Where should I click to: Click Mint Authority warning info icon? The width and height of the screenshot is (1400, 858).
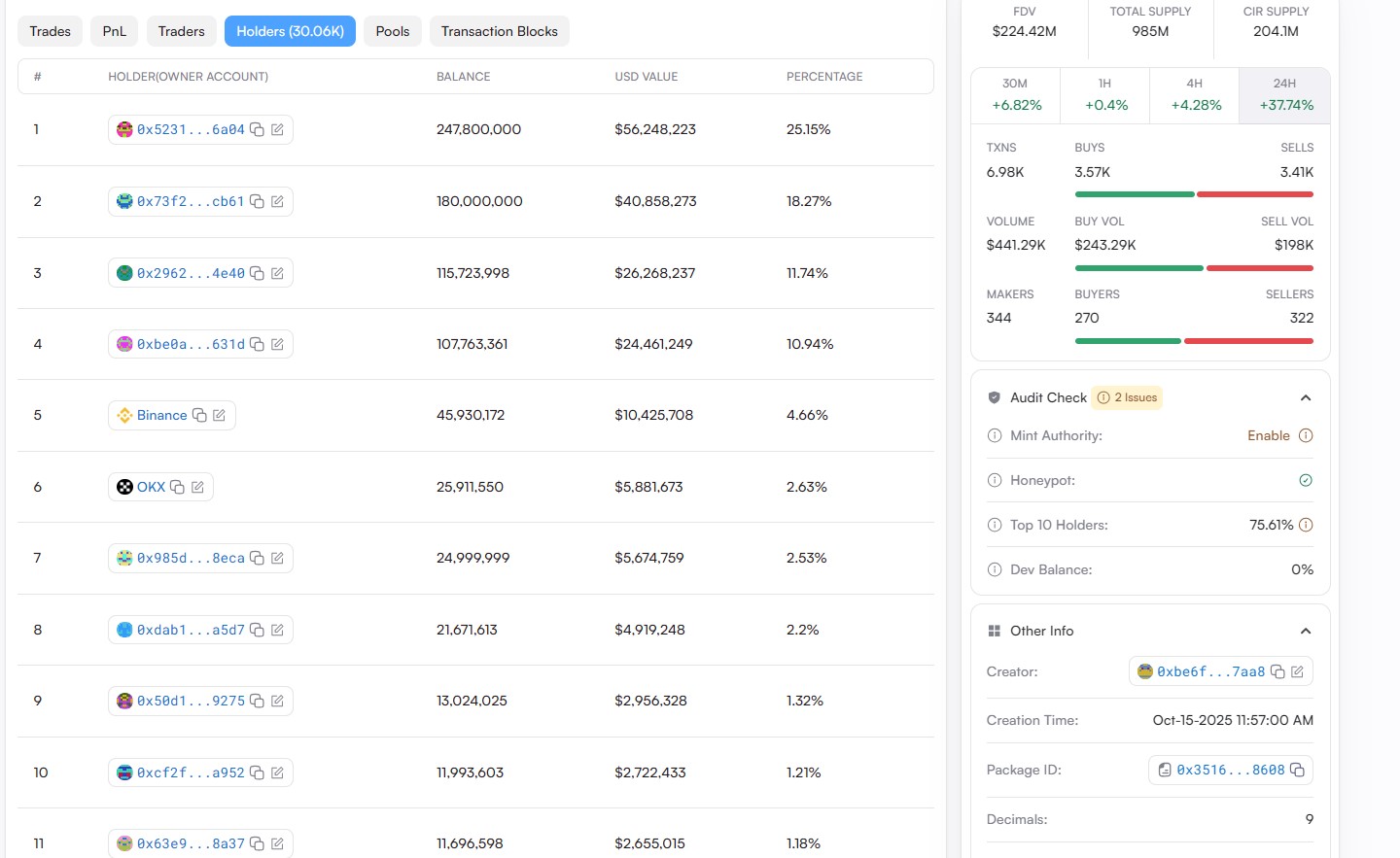(1306, 435)
